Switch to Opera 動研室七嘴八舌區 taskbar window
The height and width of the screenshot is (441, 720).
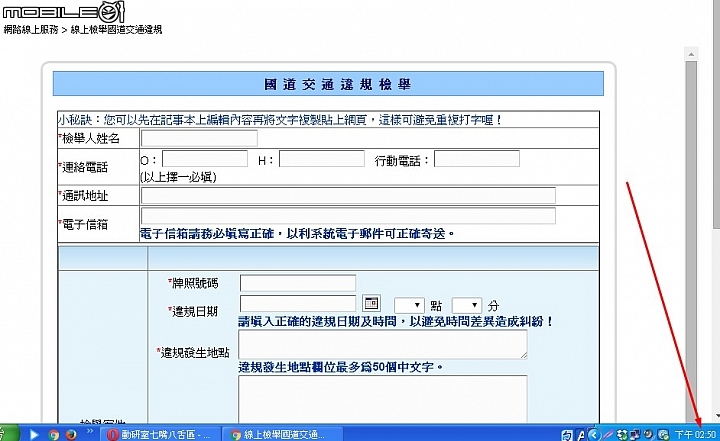pyautogui.click(x=158, y=434)
